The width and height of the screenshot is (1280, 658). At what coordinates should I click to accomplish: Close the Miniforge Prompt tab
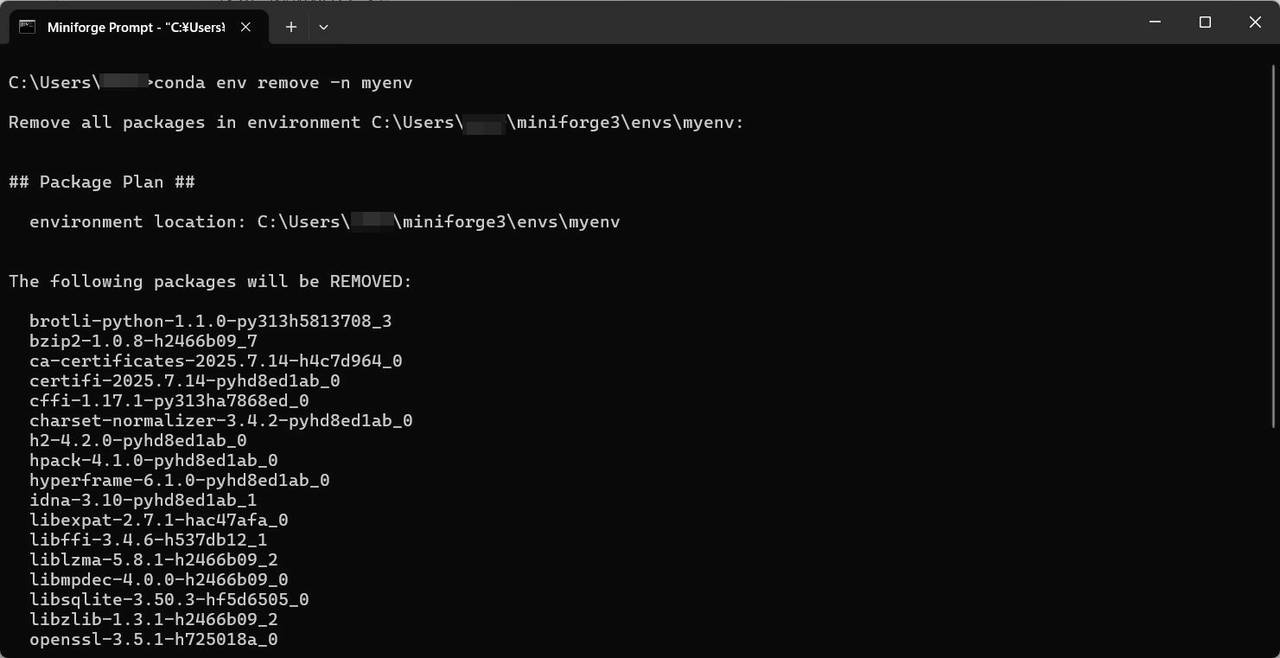pos(246,27)
